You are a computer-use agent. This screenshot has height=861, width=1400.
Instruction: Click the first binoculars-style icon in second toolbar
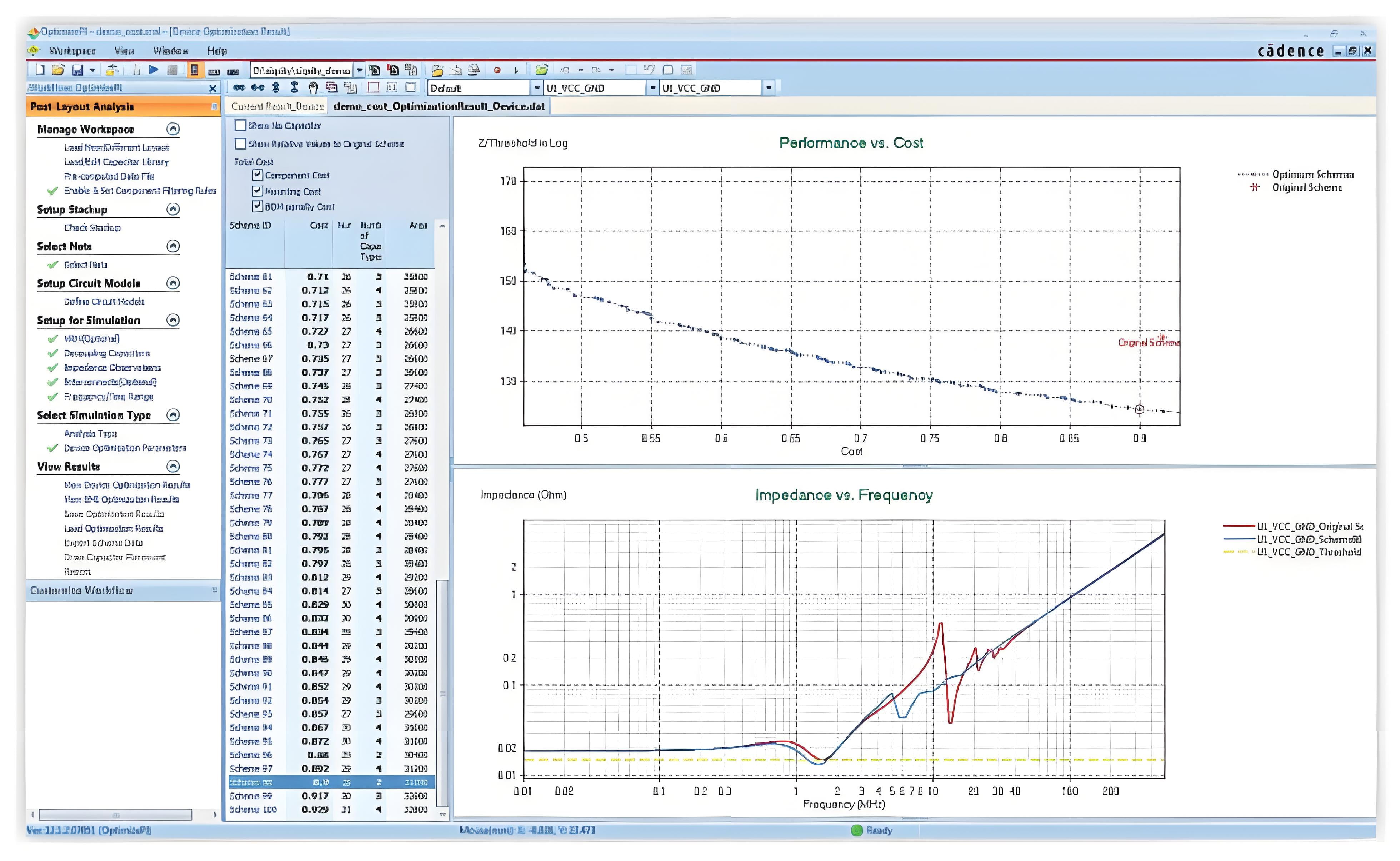pyautogui.click(x=239, y=88)
